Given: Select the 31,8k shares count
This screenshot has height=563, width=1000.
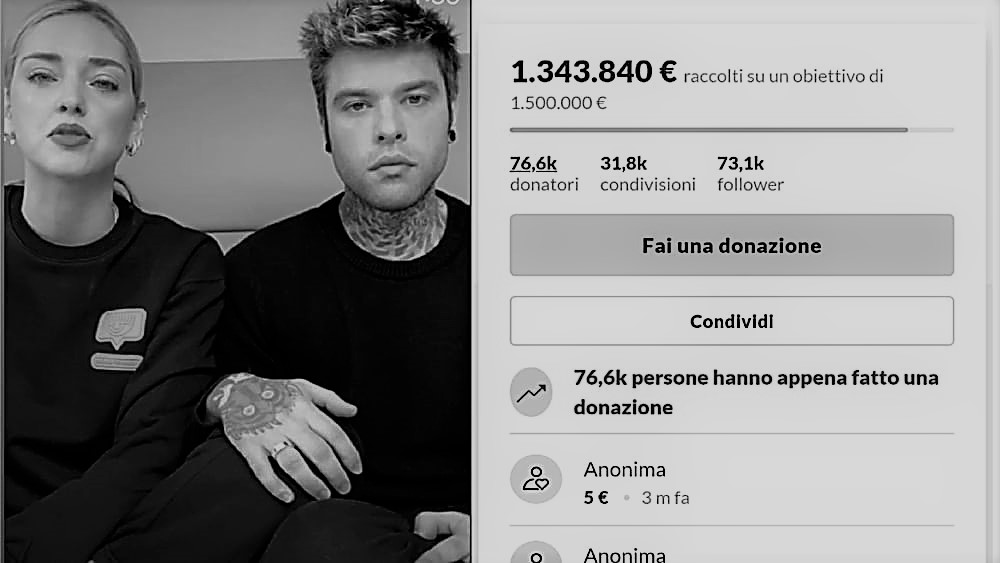Looking at the screenshot, I should [623, 164].
